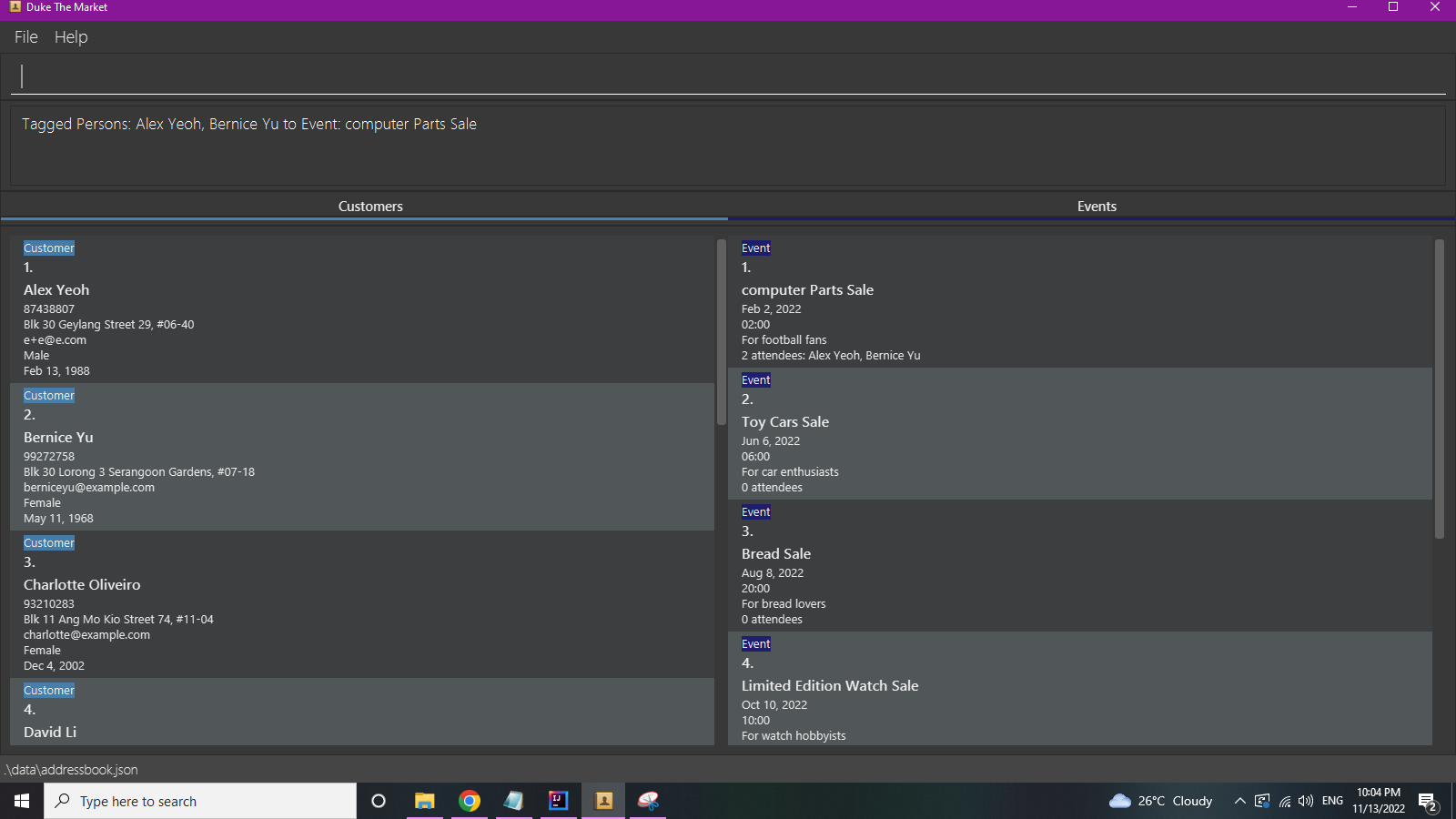Viewport: 1456px width, 819px height.
Task: Click email charlotte@example.com
Action: click(x=86, y=635)
